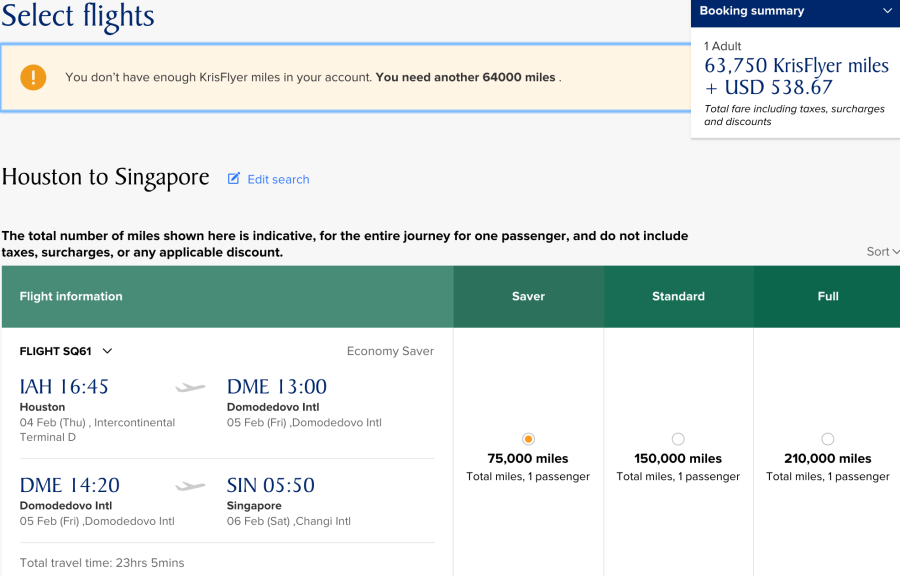Click the Full column header

point(827,296)
